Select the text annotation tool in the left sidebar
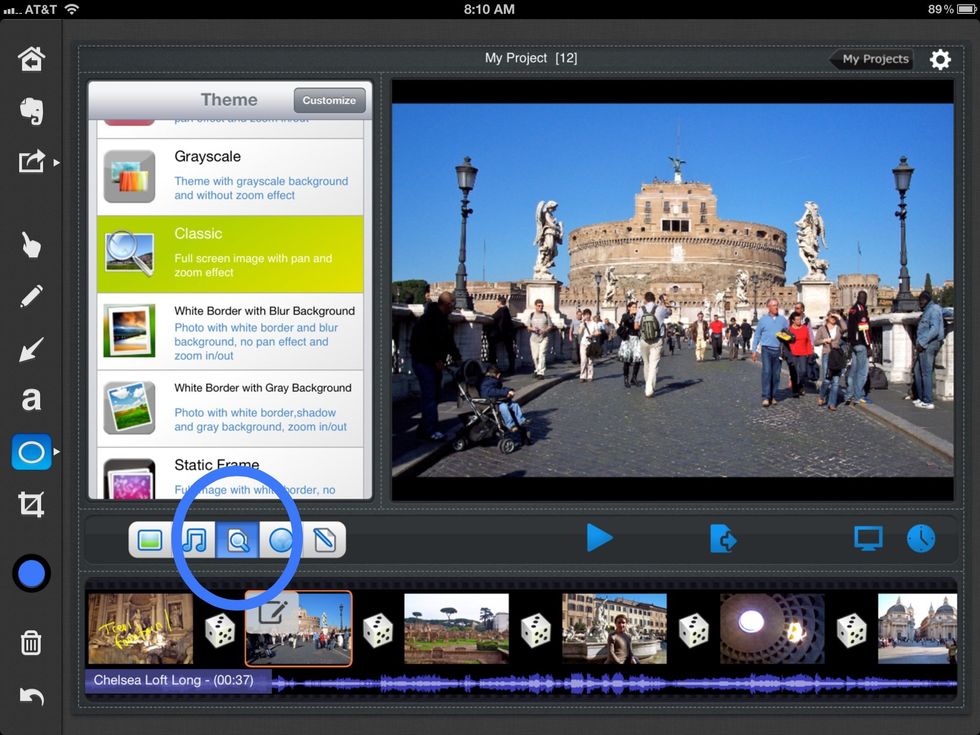Viewport: 980px width, 735px height. [31, 398]
